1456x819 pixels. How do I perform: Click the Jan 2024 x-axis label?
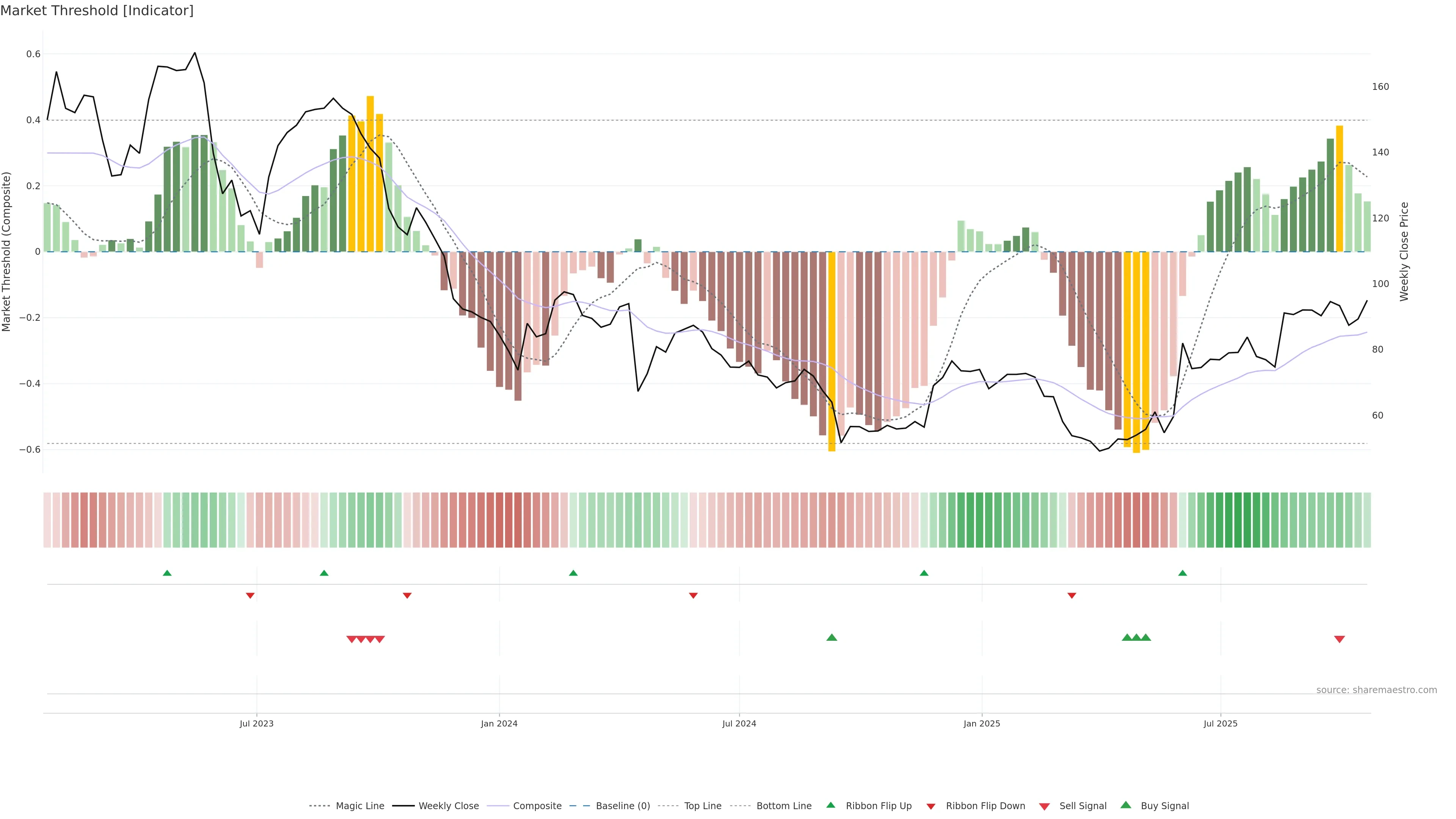coord(499,723)
